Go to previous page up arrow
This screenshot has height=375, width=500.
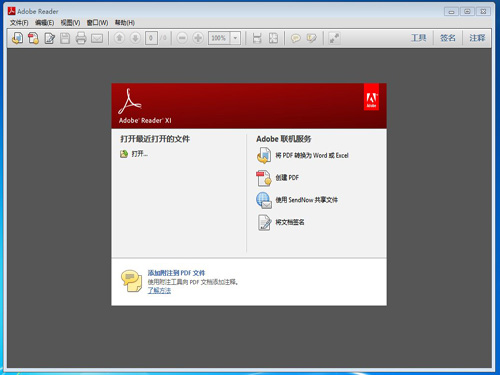(119, 38)
